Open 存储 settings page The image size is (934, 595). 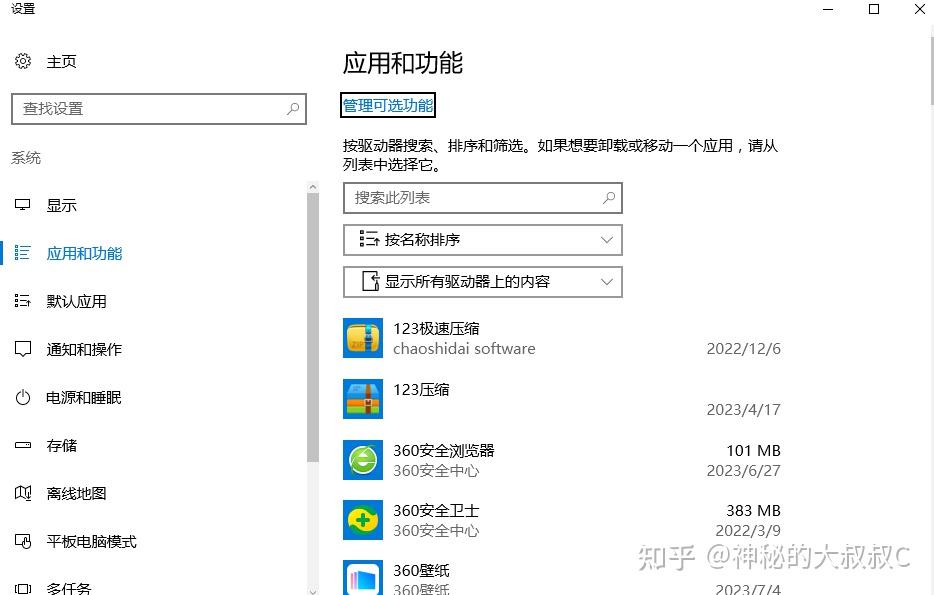pos(61,446)
